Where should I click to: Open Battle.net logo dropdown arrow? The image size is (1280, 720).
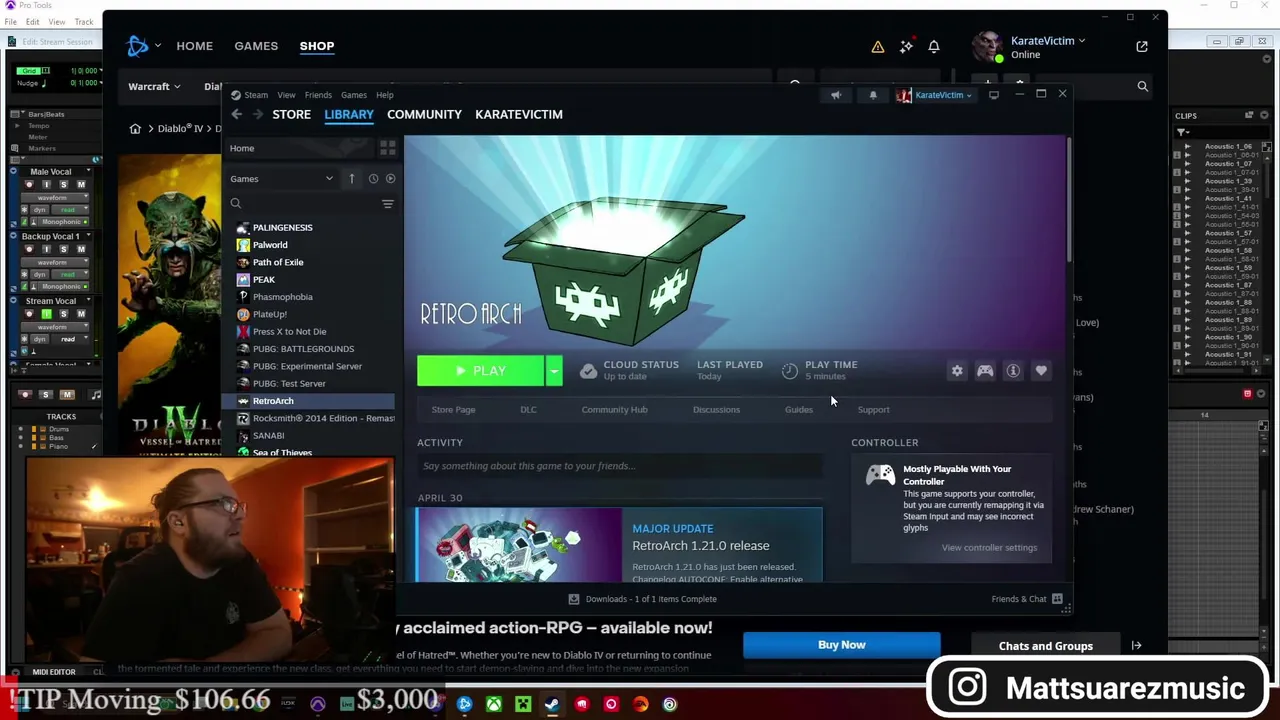pyautogui.click(x=158, y=46)
